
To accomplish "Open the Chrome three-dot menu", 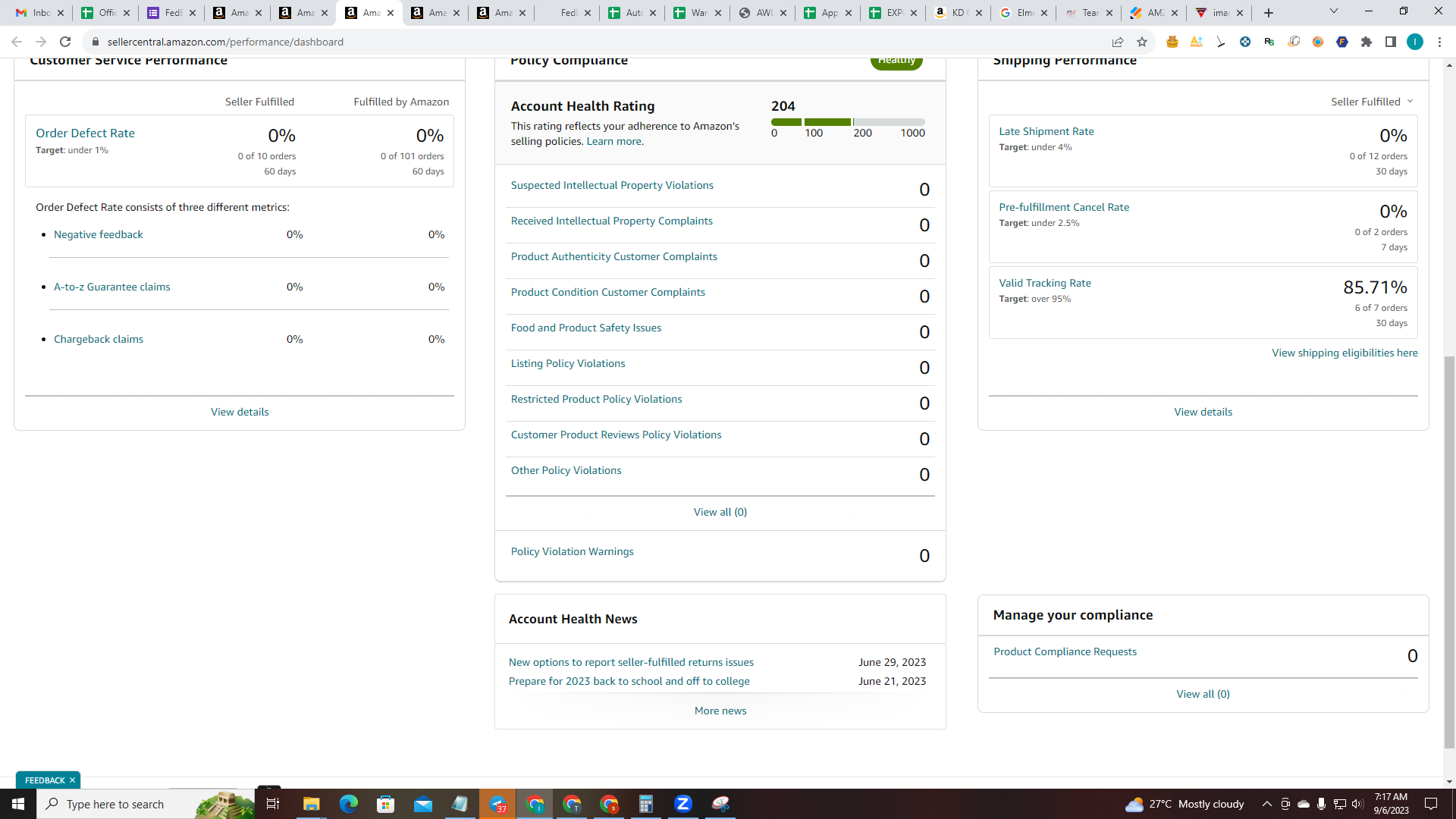I will tap(1439, 42).
